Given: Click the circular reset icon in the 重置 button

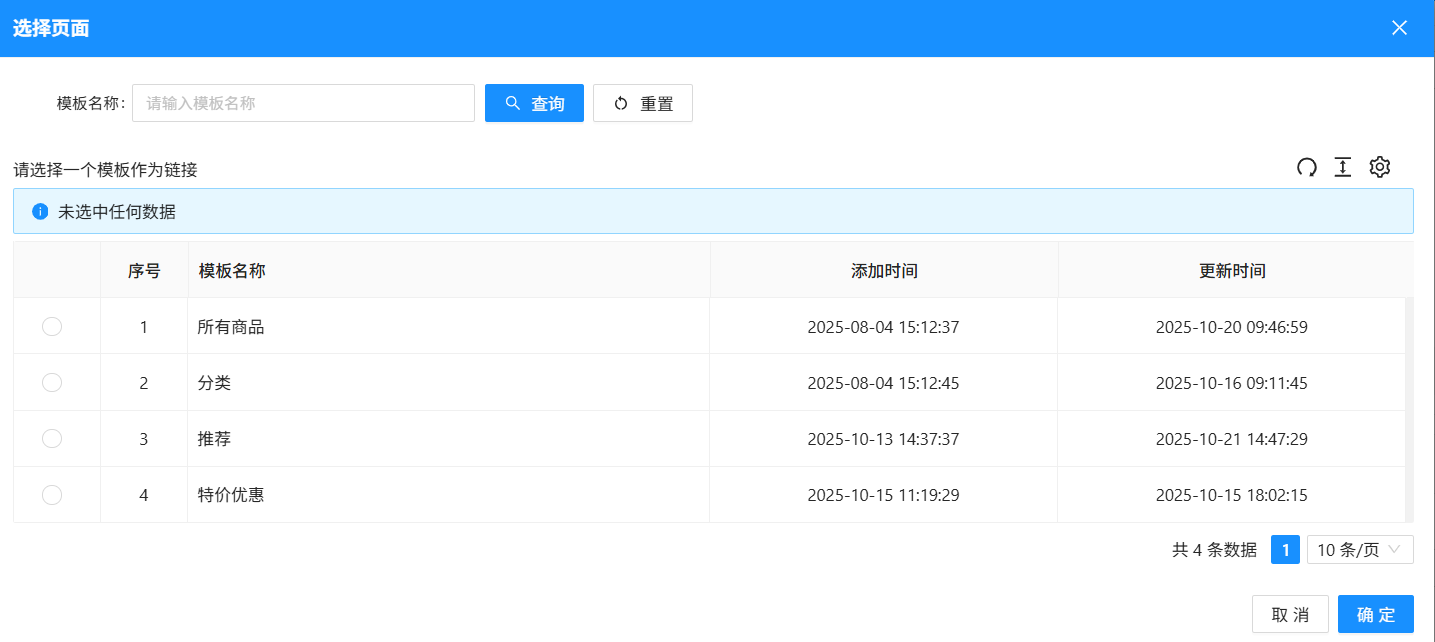Looking at the screenshot, I should click(x=620, y=102).
